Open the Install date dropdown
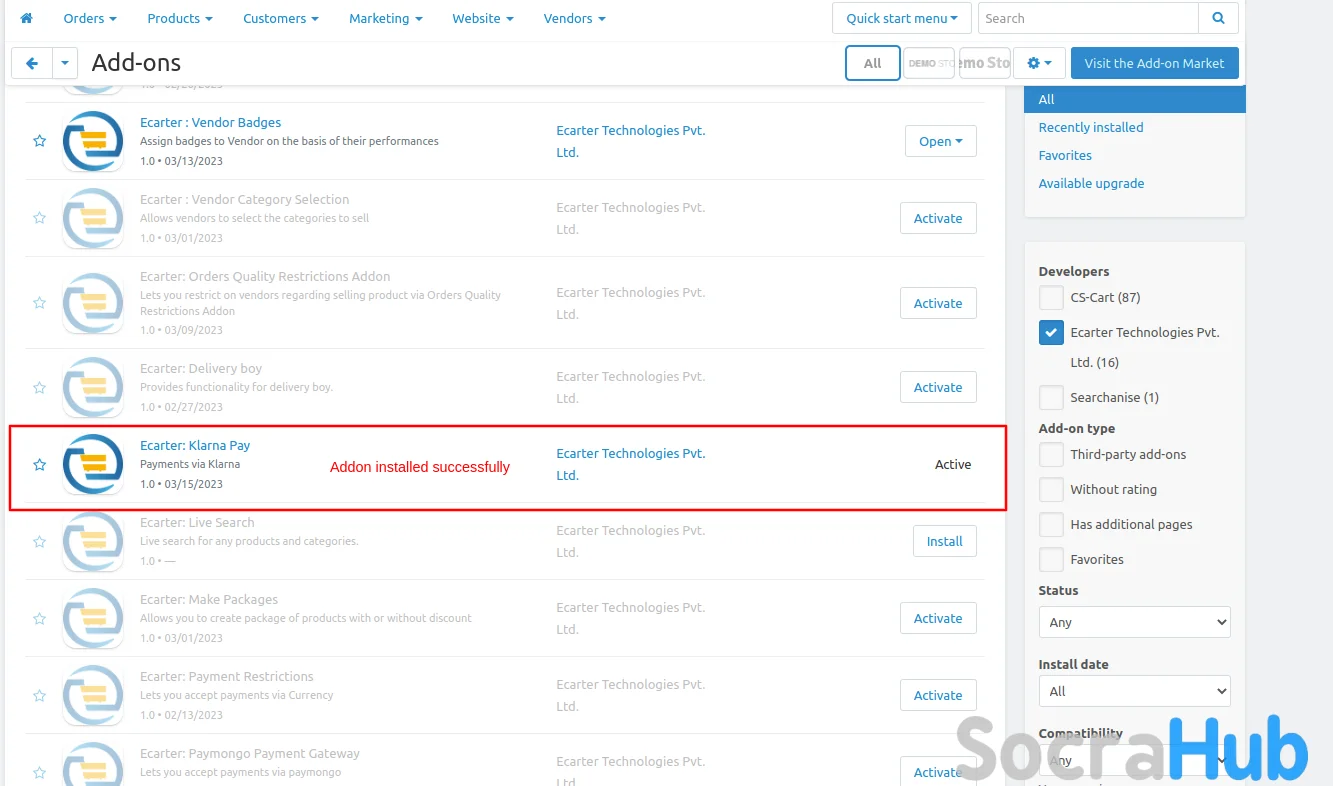The width and height of the screenshot is (1333, 786). (1134, 691)
